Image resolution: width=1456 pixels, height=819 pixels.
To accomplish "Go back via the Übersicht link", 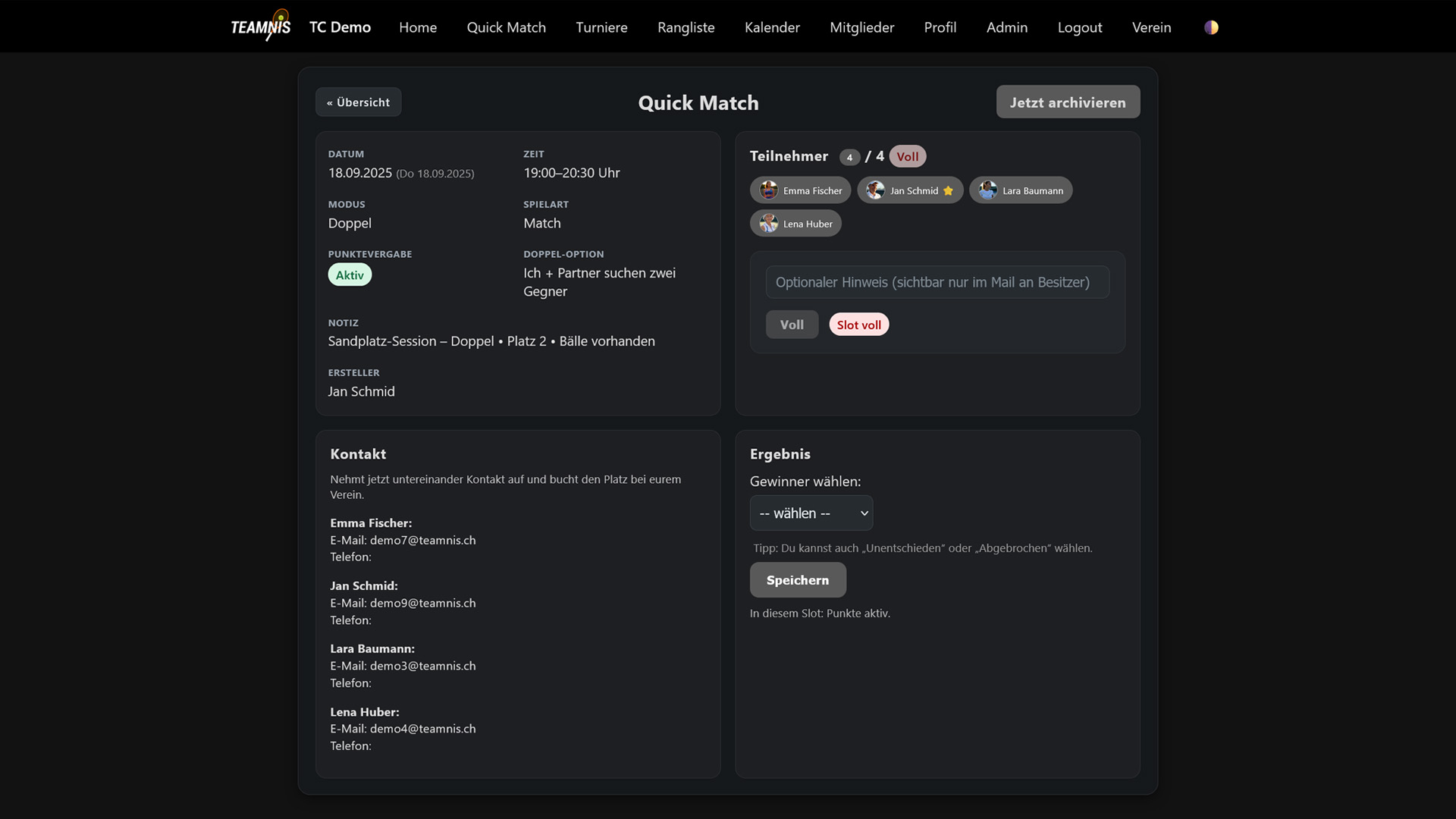I will [x=358, y=102].
